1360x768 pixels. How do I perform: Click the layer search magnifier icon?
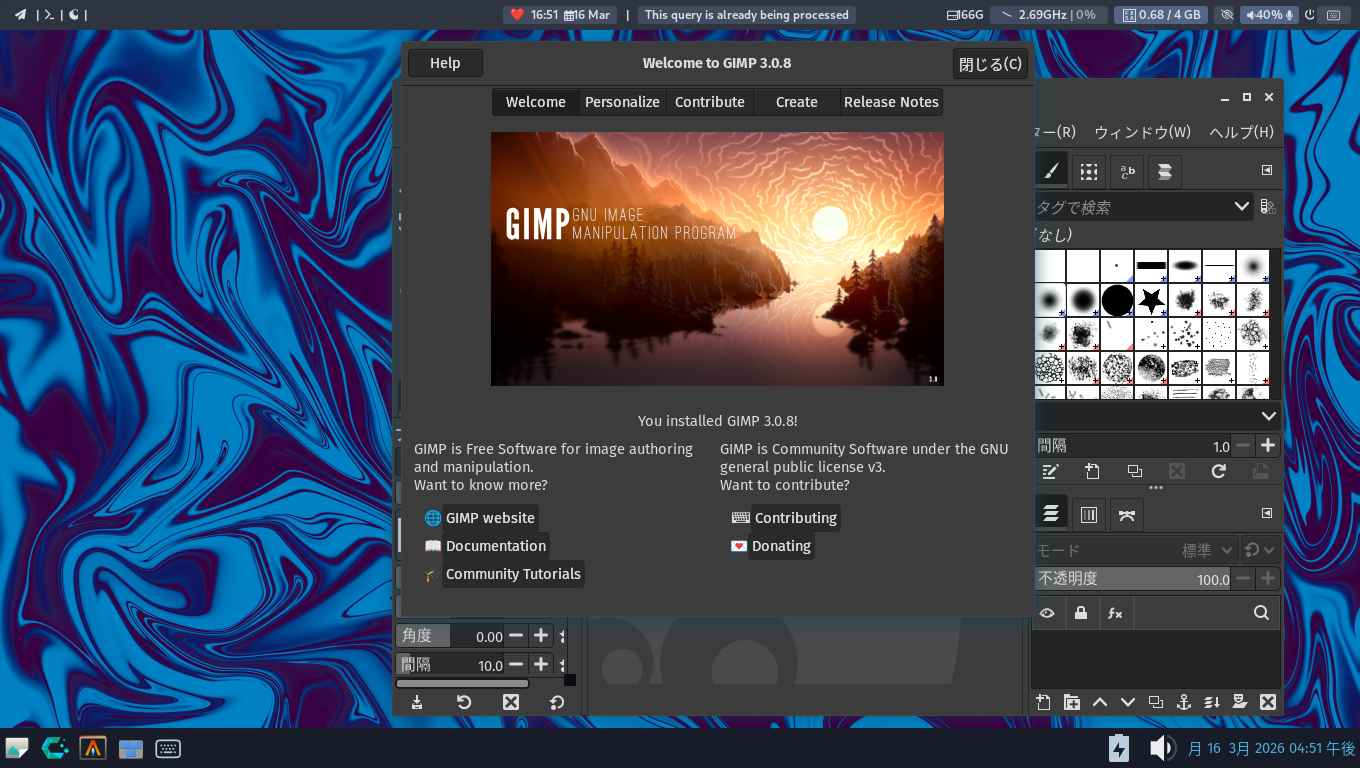click(1261, 614)
